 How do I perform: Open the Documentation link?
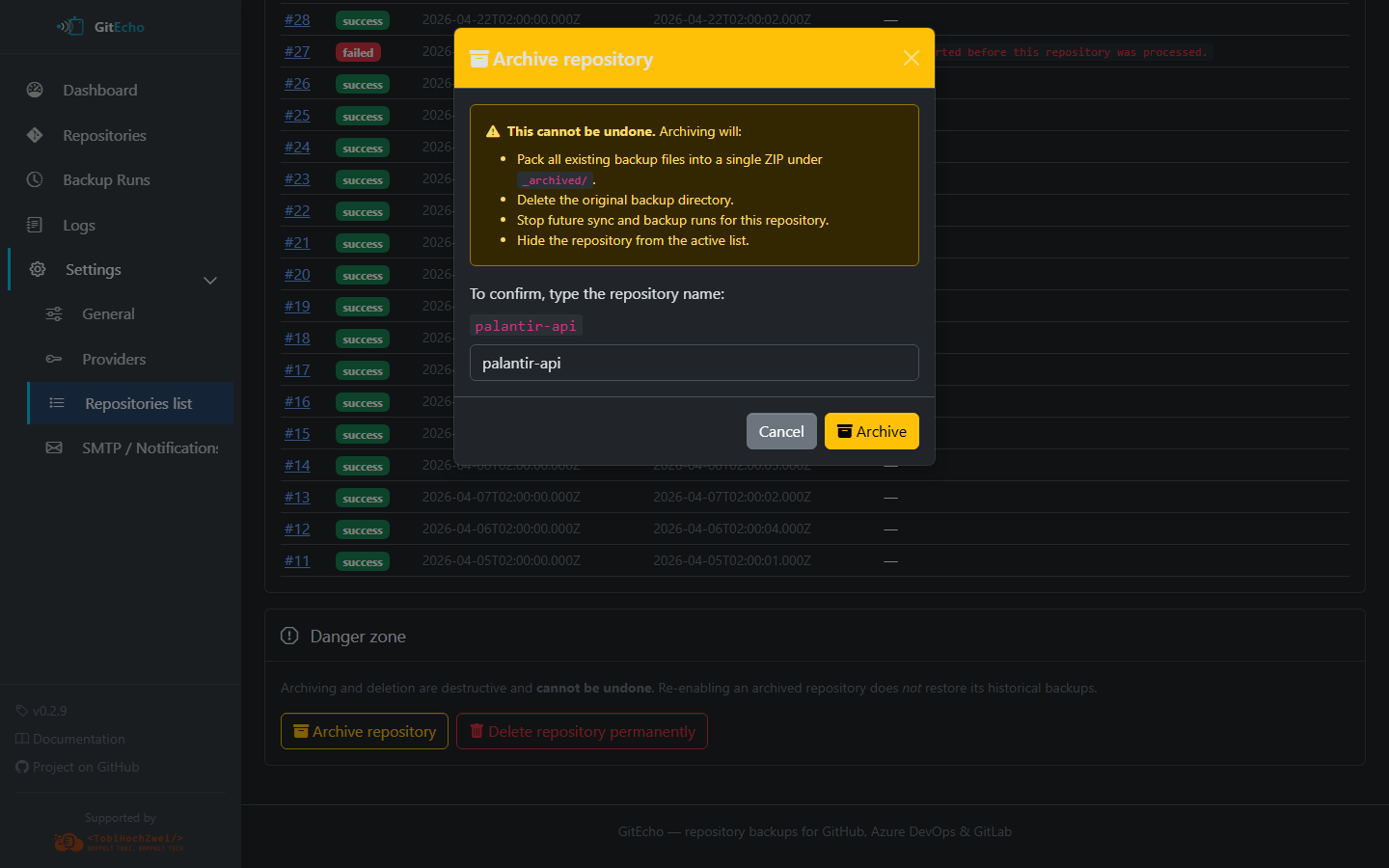pos(78,739)
